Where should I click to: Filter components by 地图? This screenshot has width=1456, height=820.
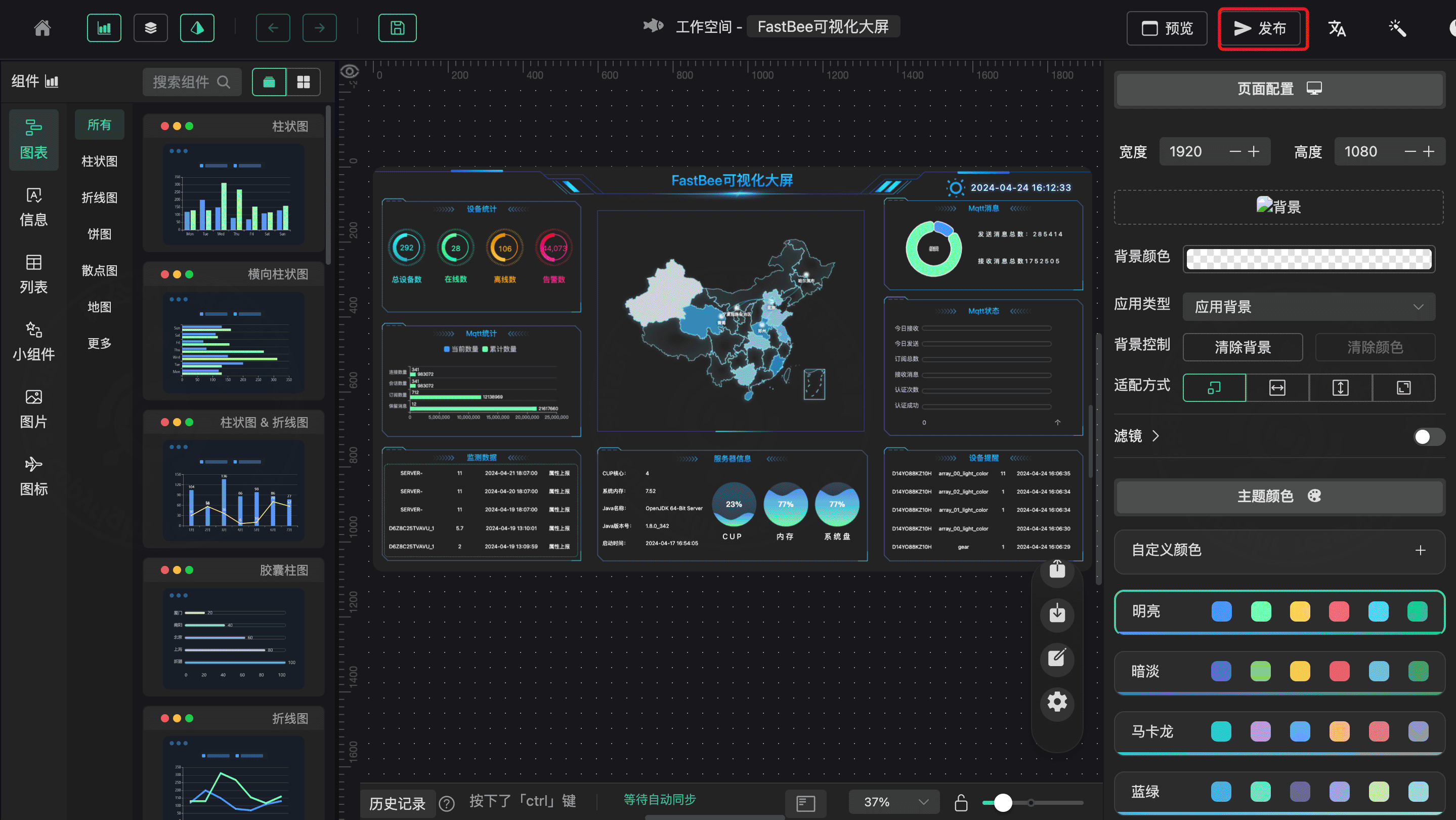pyautogui.click(x=100, y=307)
